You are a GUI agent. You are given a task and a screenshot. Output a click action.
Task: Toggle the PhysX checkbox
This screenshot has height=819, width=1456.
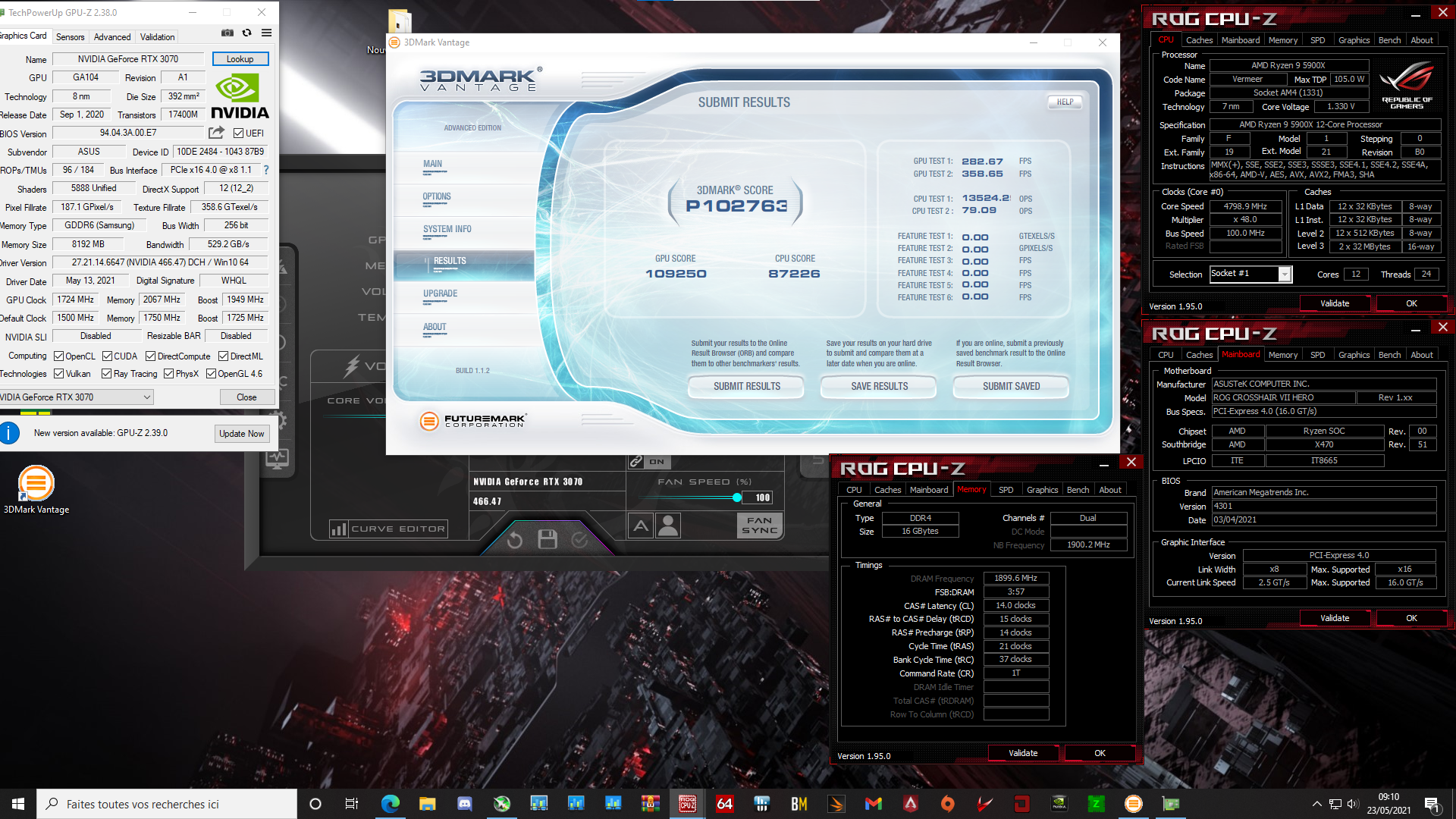(x=168, y=374)
